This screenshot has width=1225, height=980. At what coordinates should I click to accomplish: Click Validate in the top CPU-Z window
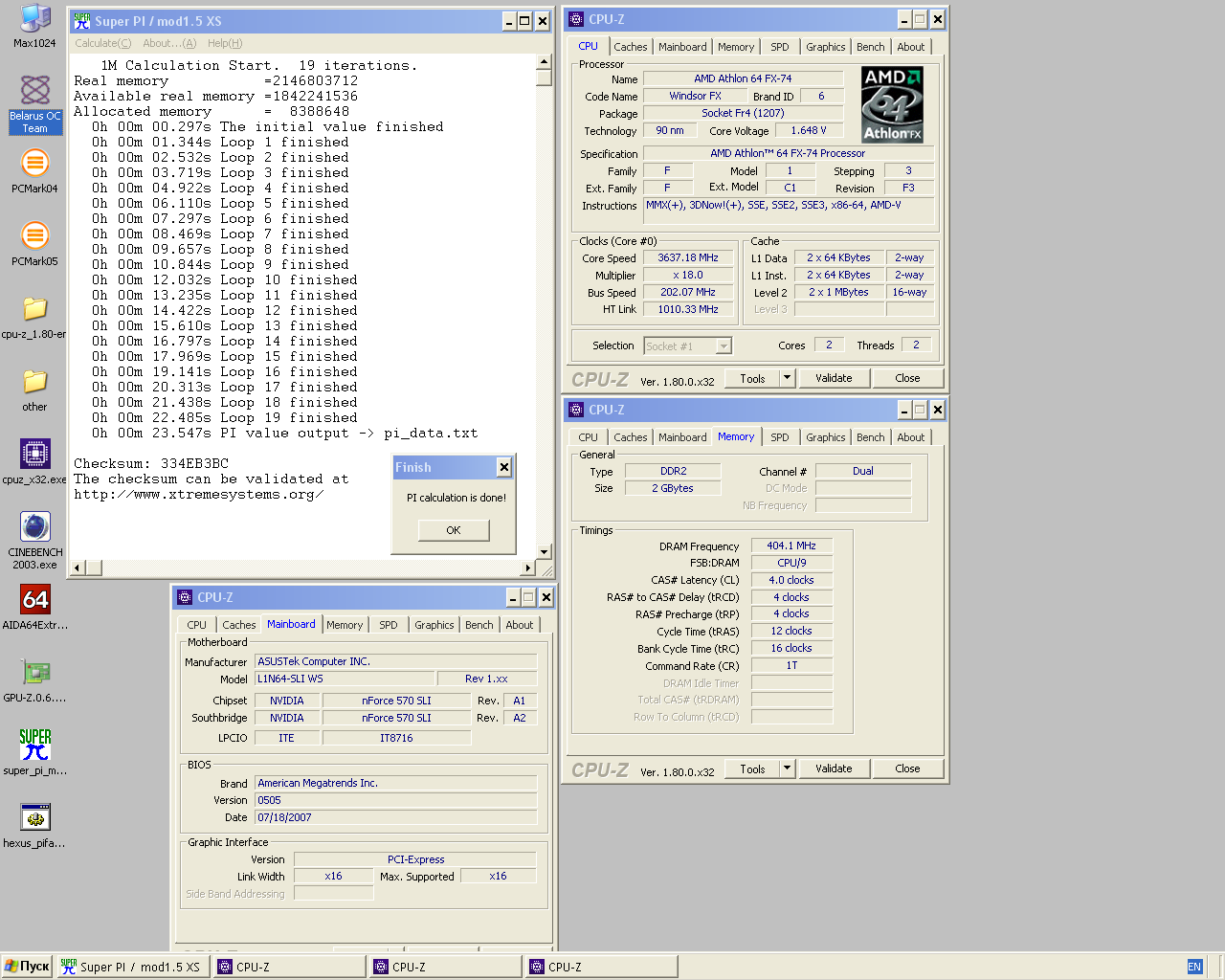(834, 378)
